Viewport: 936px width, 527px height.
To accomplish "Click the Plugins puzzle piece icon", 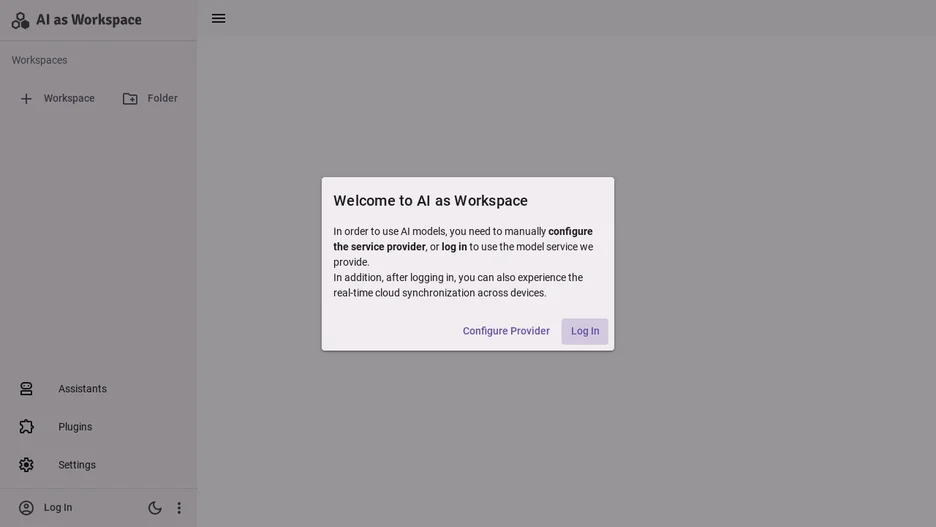I will point(26,427).
